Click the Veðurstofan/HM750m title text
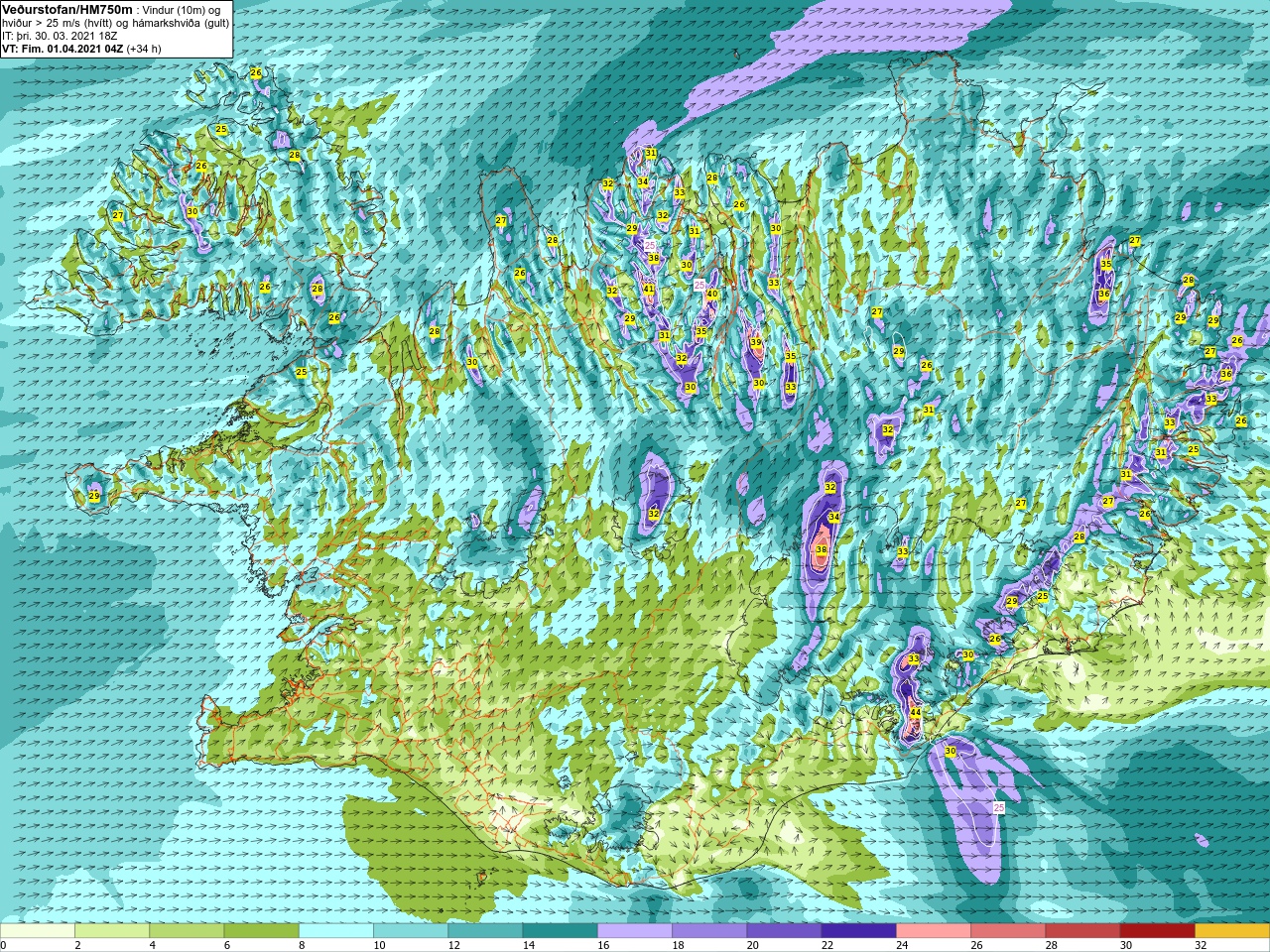Image resolution: width=1270 pixels, height=952 pixels. (x=67, y=9)
